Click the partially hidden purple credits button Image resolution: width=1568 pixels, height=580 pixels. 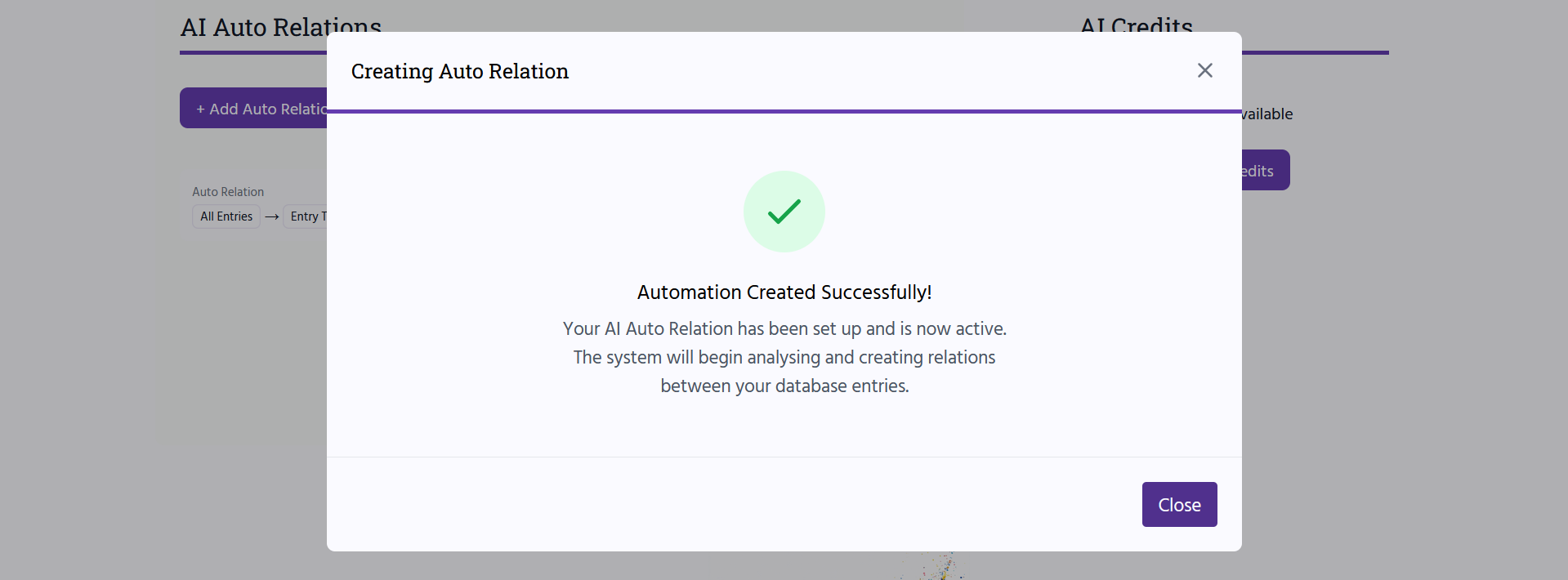1266,170
